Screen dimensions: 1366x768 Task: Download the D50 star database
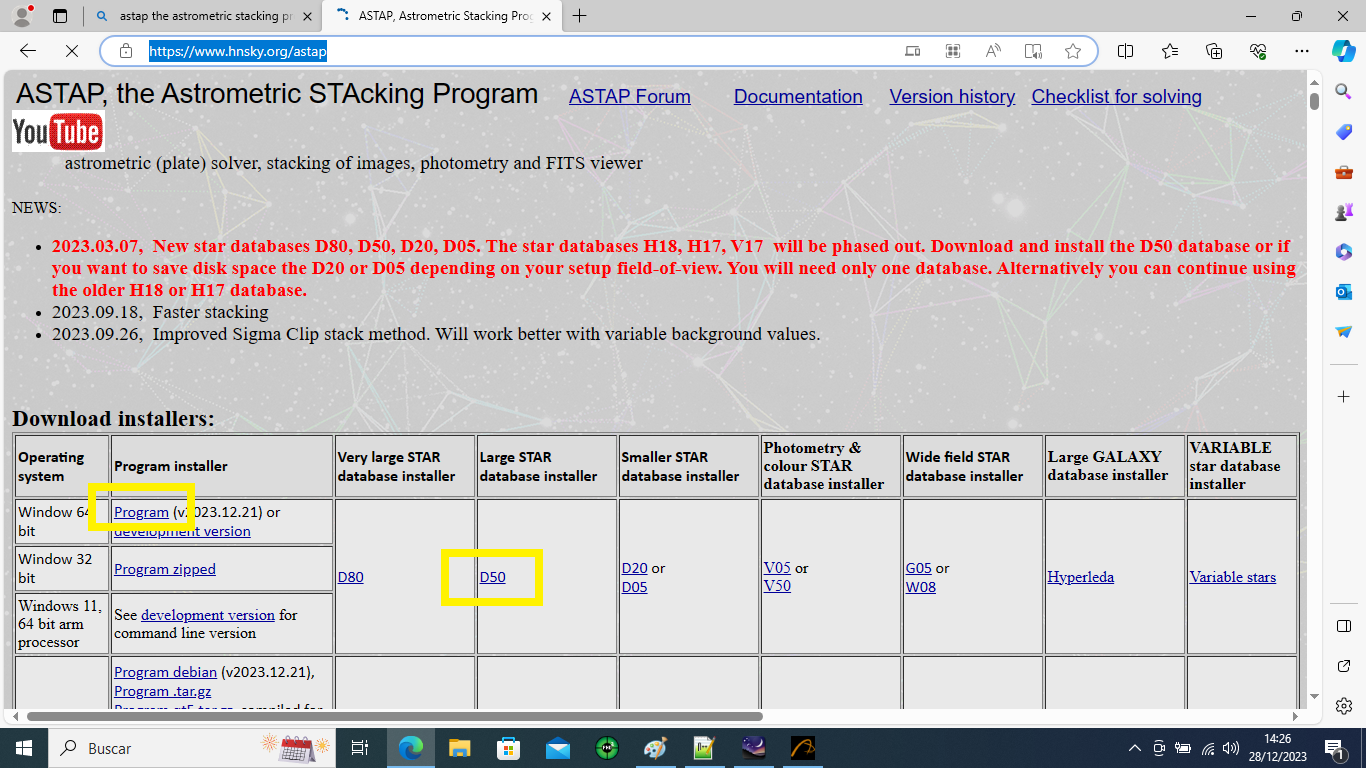point(493,577)
